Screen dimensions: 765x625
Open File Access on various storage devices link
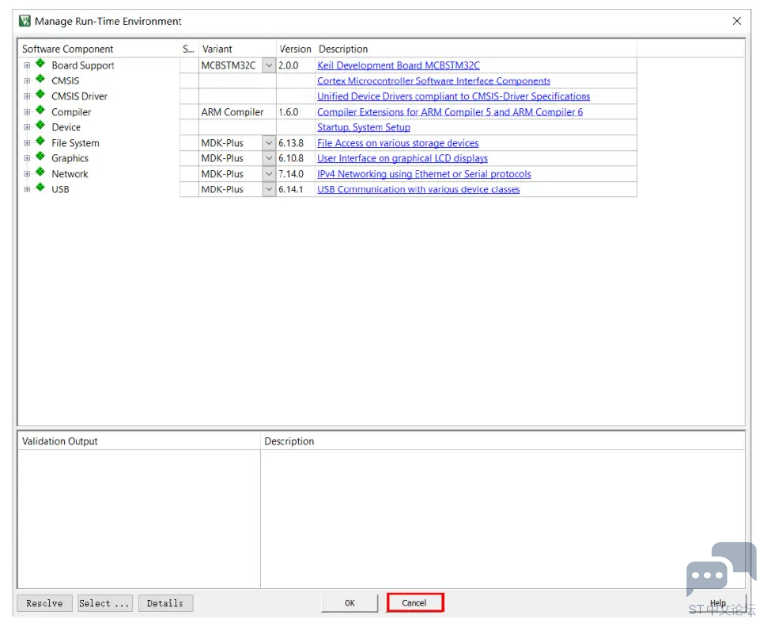[x=398, y=143]
